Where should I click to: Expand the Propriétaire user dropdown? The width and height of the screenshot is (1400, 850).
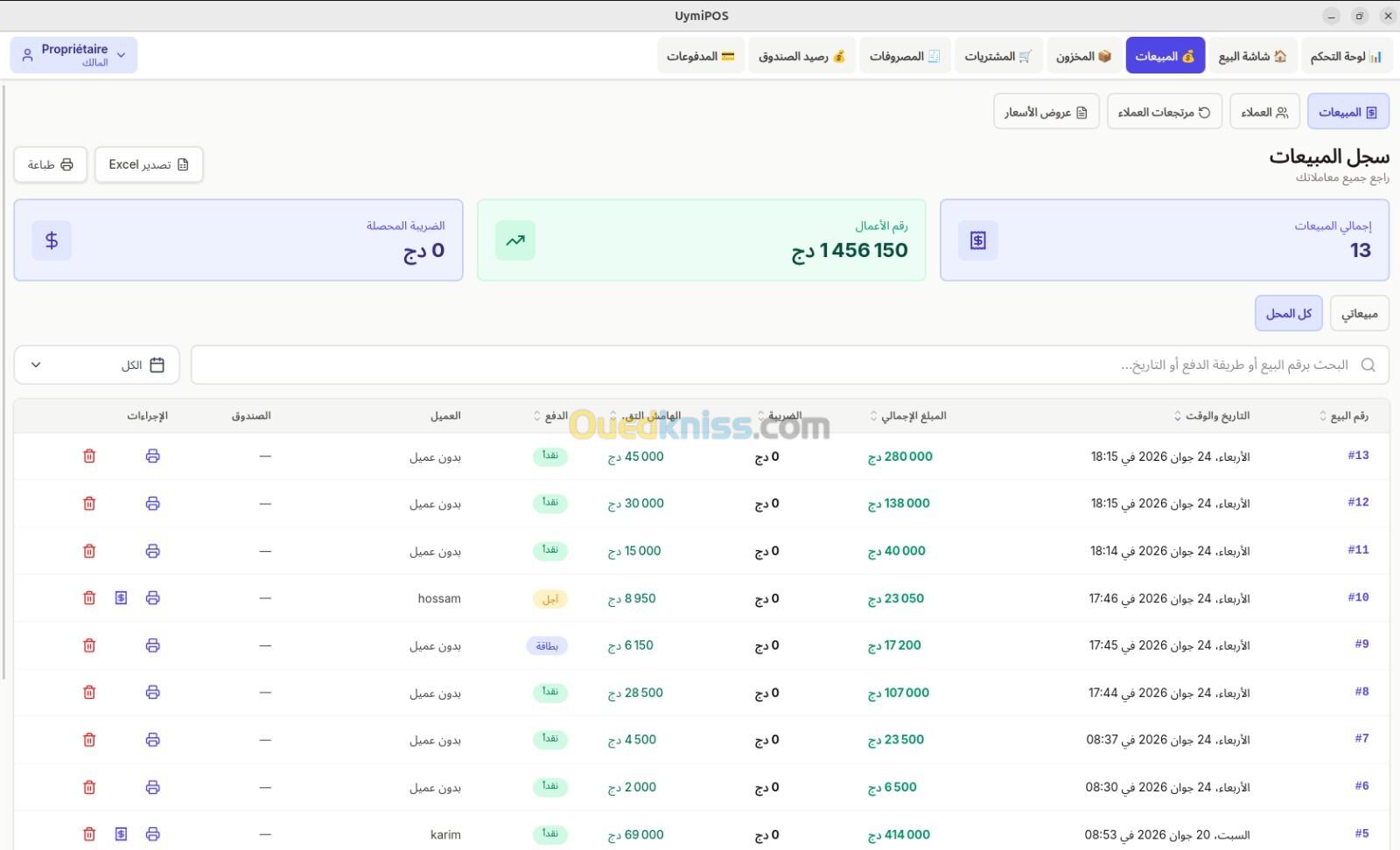74,55
